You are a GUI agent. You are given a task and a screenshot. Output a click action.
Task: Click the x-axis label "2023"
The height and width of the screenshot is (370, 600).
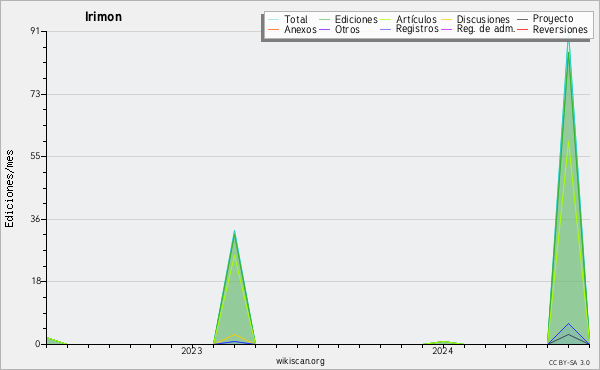tap(192, 351)
